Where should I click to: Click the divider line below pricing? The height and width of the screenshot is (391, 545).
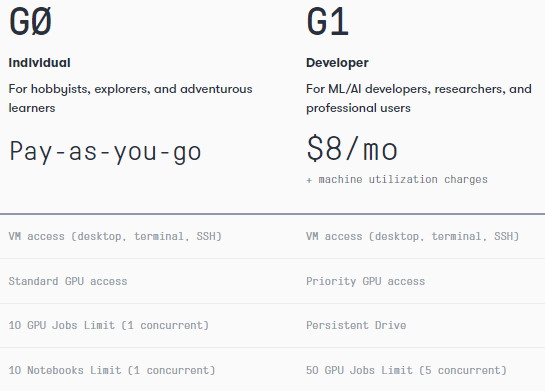[272, 214]
